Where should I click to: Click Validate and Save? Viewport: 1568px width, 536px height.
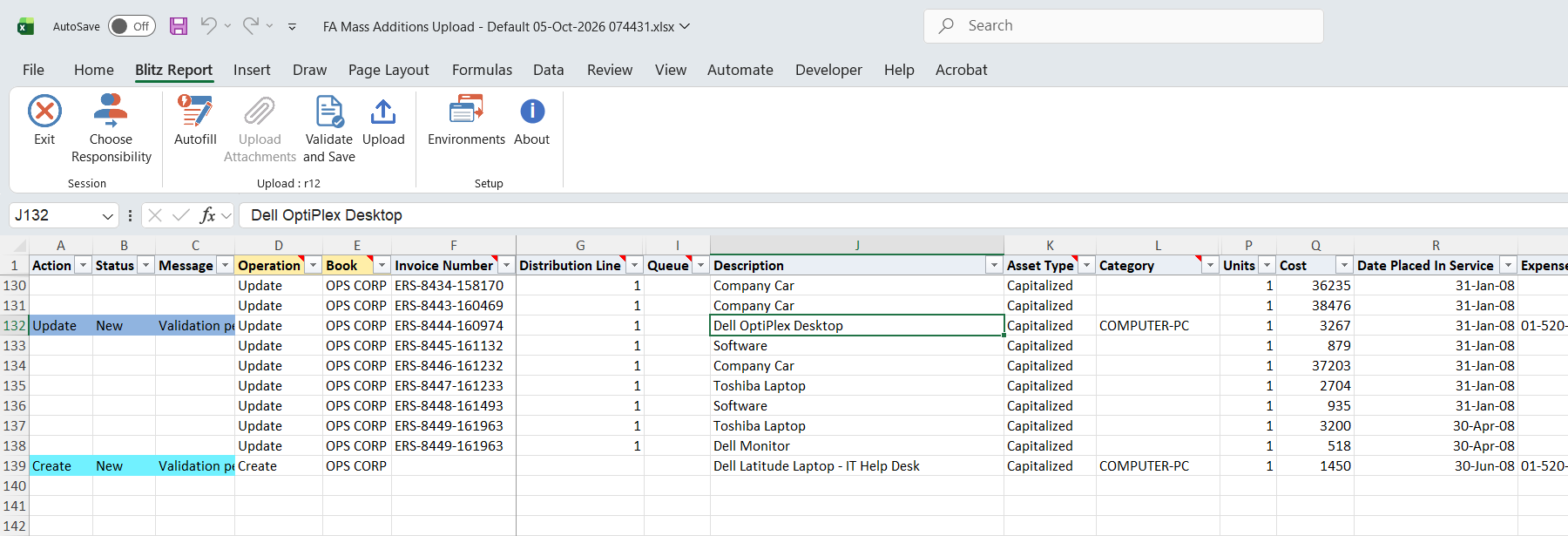(329, 129)
